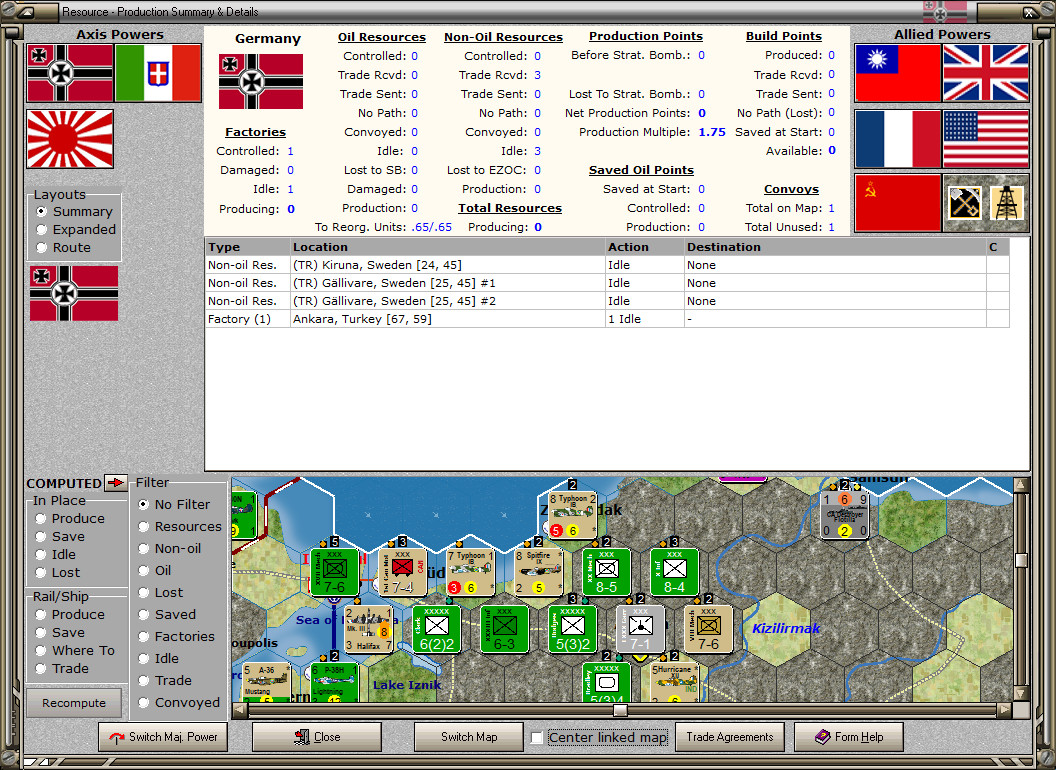Click the Germany flag in the summary header
Image resolution: width=1056 pixels, height=770 pixels.
pos(261,82)
